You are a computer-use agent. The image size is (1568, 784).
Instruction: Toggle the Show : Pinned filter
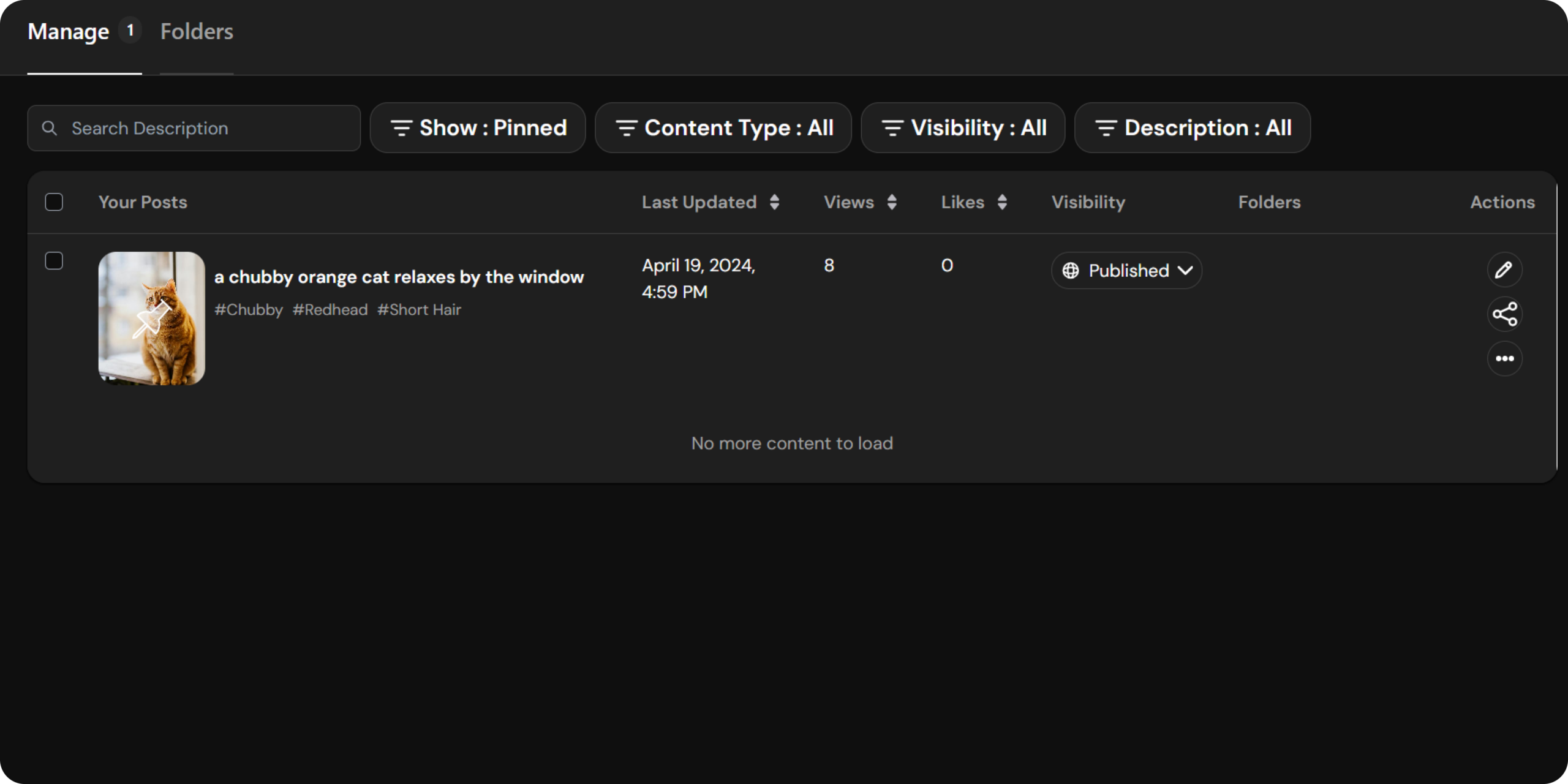[478, 127]
